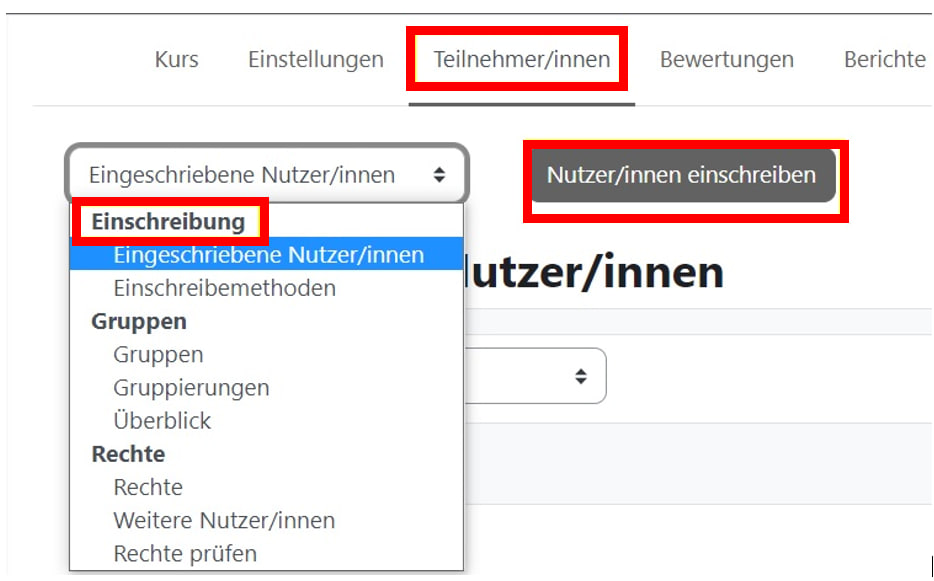Select Rechte under the Rechte heading
The width and height of the screenshot is (934, 581).
[147, 487]
